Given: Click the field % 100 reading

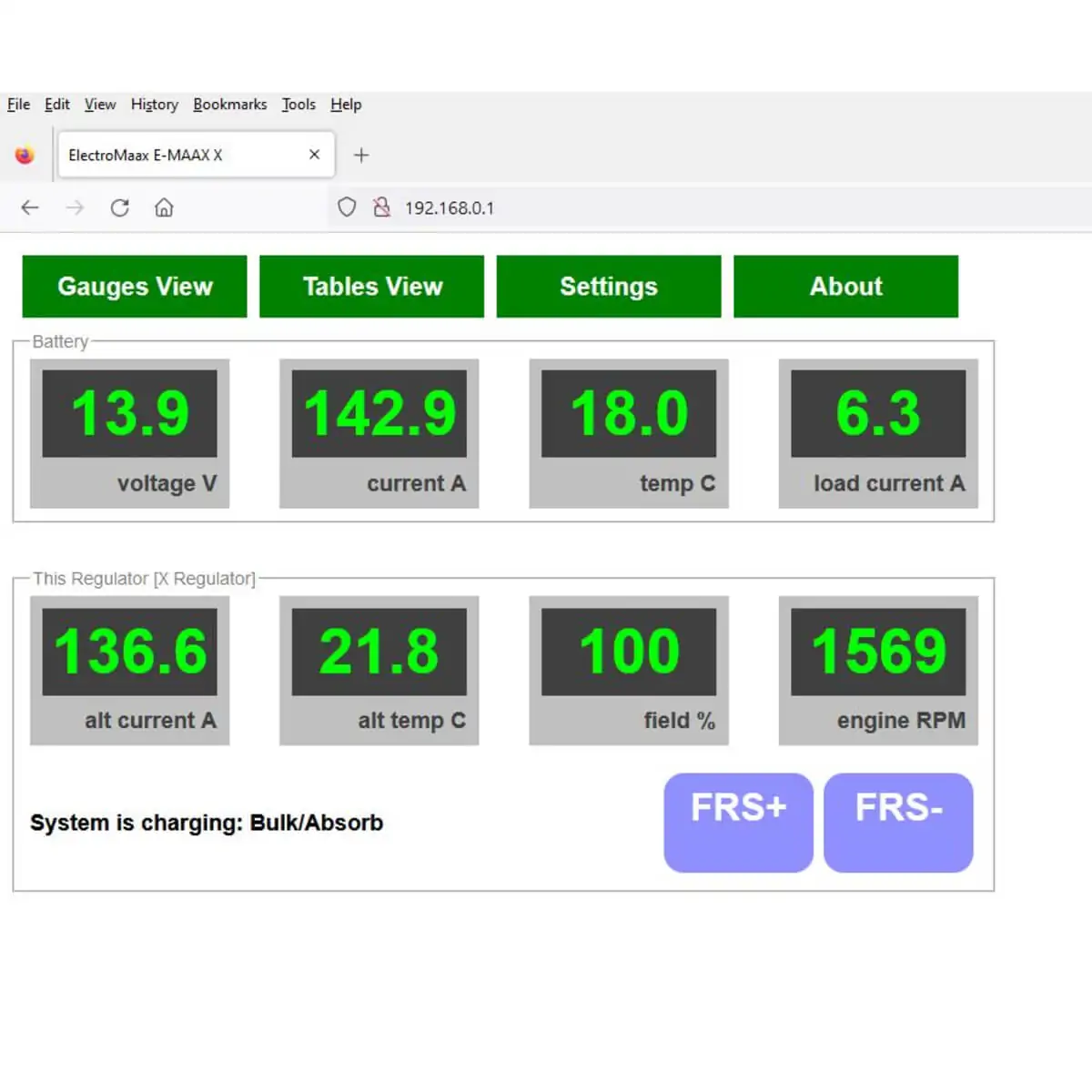Looking at the screenshot, I should (629, 652).
